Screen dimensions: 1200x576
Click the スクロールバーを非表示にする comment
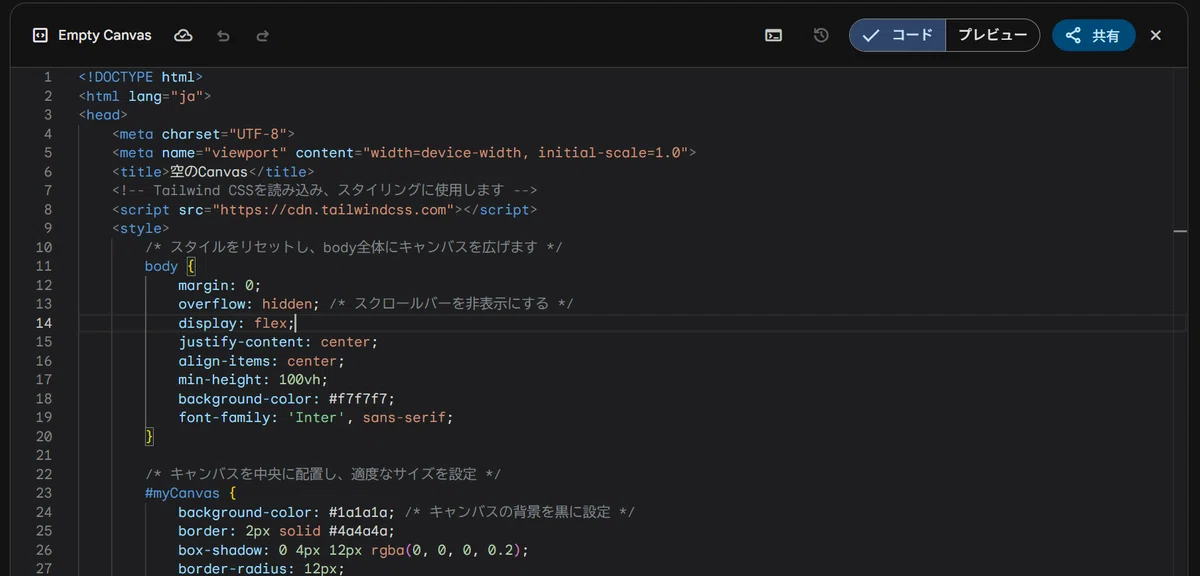click(x=450, y=304)
